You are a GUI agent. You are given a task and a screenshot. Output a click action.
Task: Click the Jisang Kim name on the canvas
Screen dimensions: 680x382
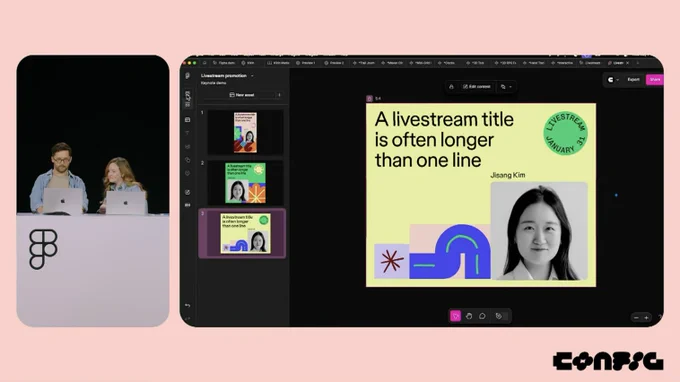[x=508, y=175]
